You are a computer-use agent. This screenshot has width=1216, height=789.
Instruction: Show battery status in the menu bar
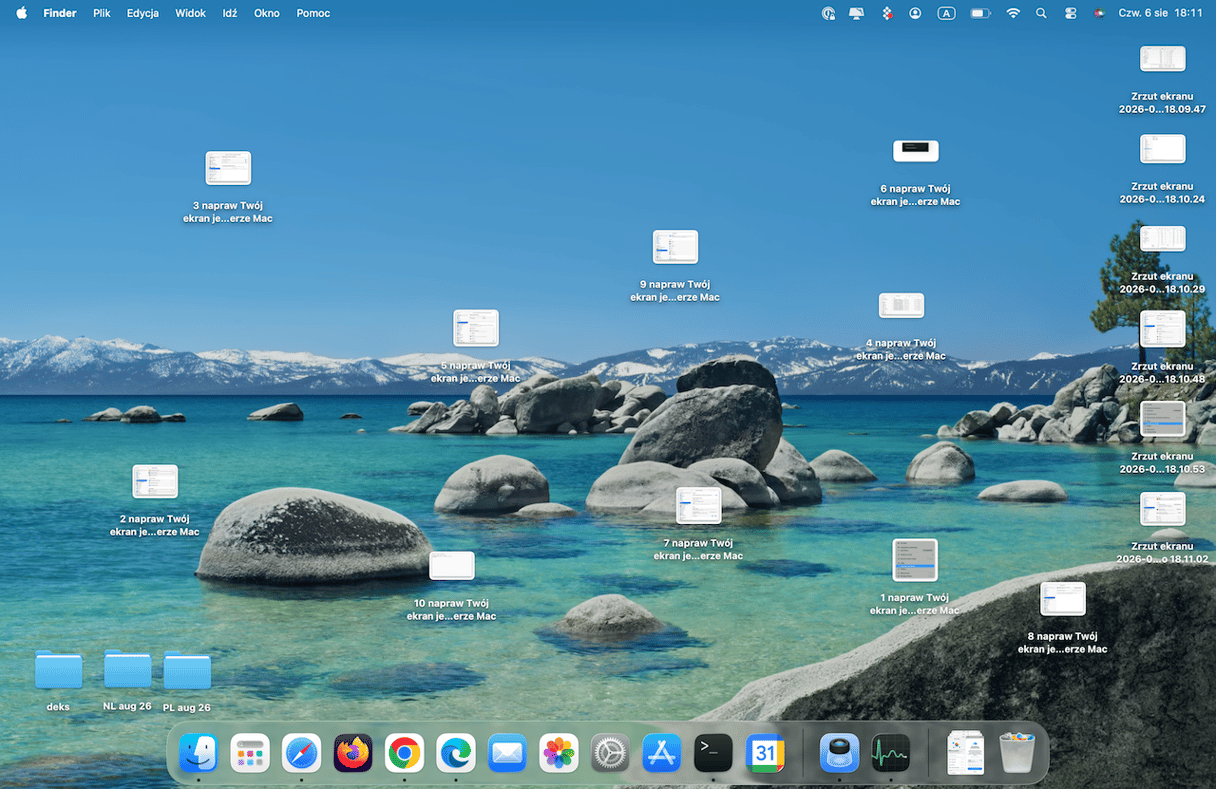point(980,13)
